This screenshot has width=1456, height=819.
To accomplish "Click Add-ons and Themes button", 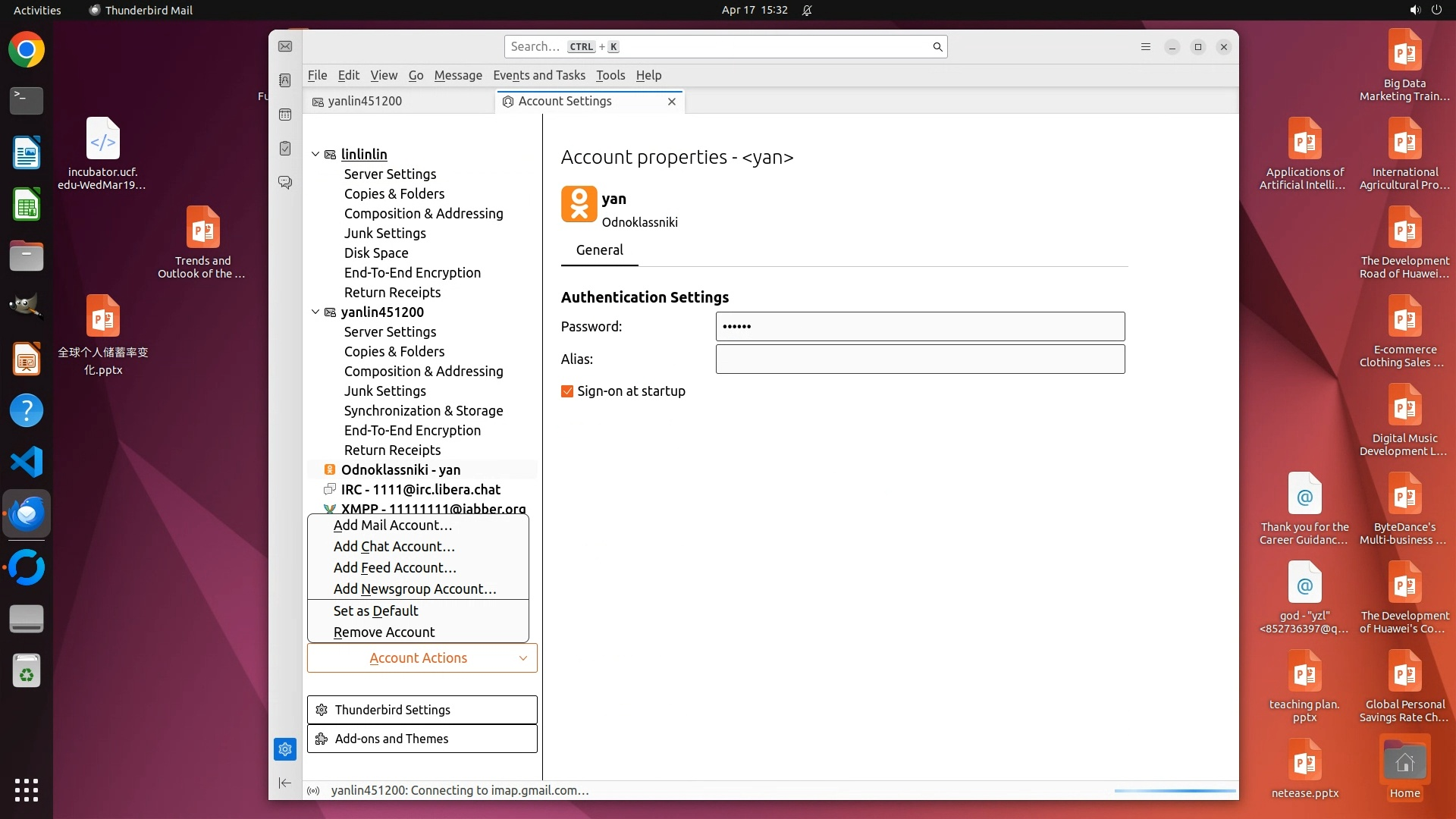I will point(422,739).
